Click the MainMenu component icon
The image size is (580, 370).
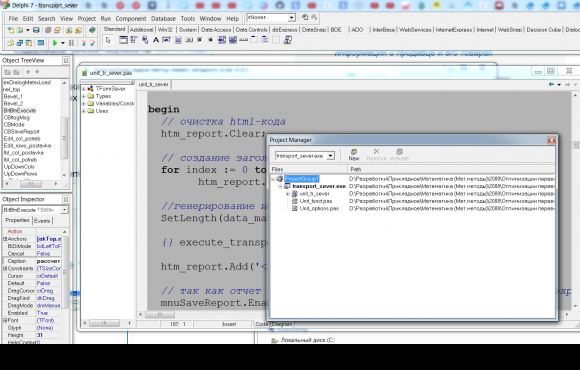134,40
